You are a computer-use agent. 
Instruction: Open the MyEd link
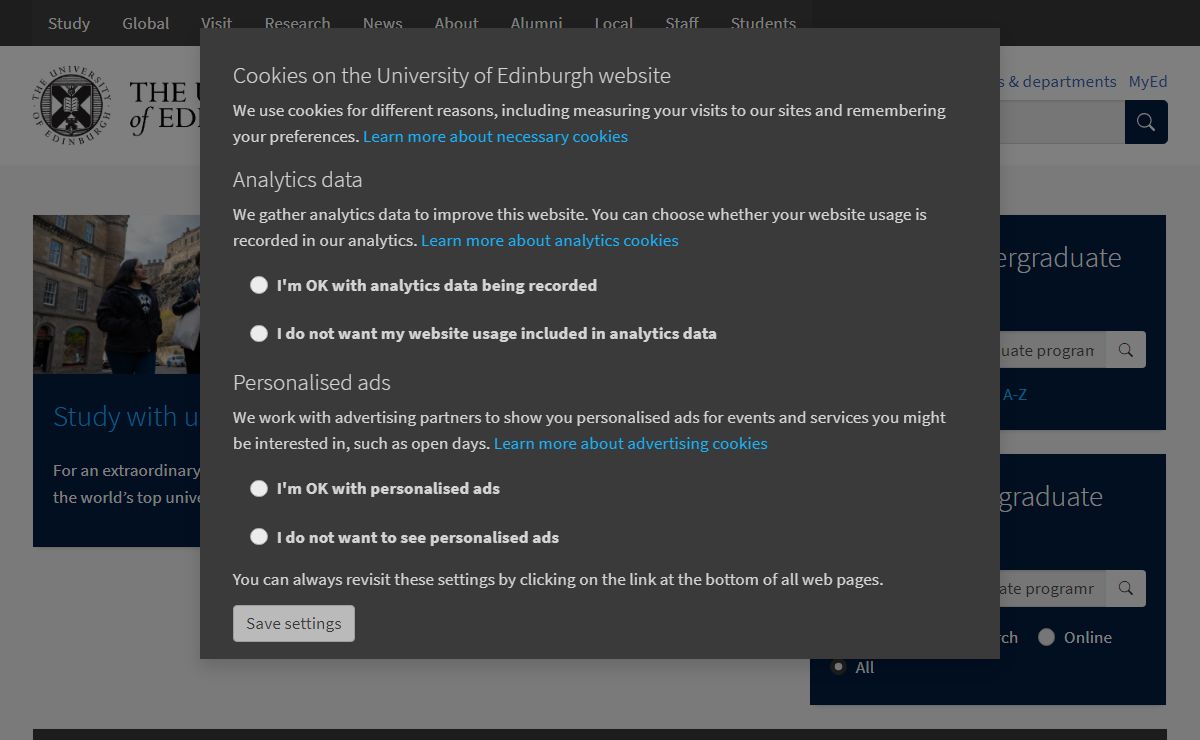[x=1147, y=82]
